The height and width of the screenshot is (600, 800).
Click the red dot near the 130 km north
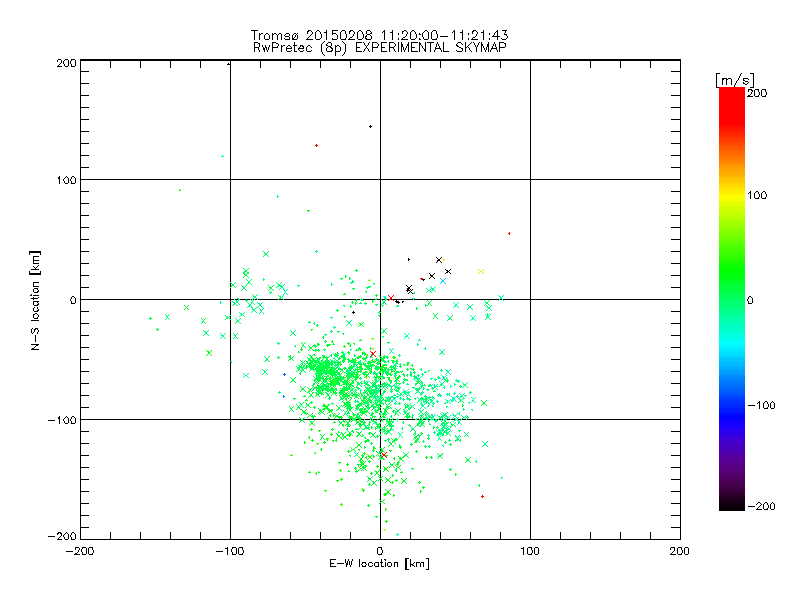[316, 145]
